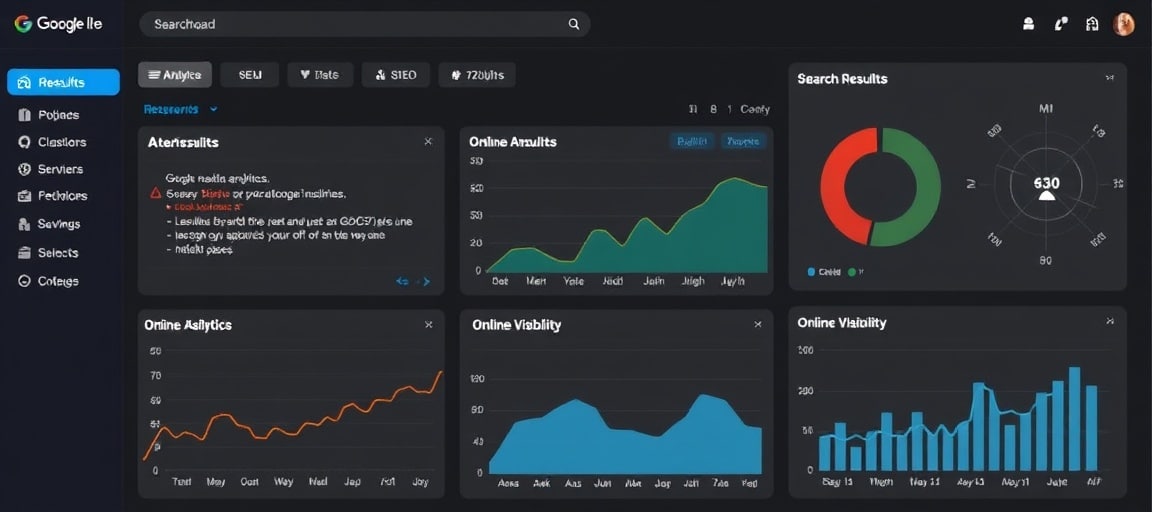Click the magnifier icon in the search bar
Image resolution: width=1152 pixels, height=512 pixels.
click(x=574, y=24)
